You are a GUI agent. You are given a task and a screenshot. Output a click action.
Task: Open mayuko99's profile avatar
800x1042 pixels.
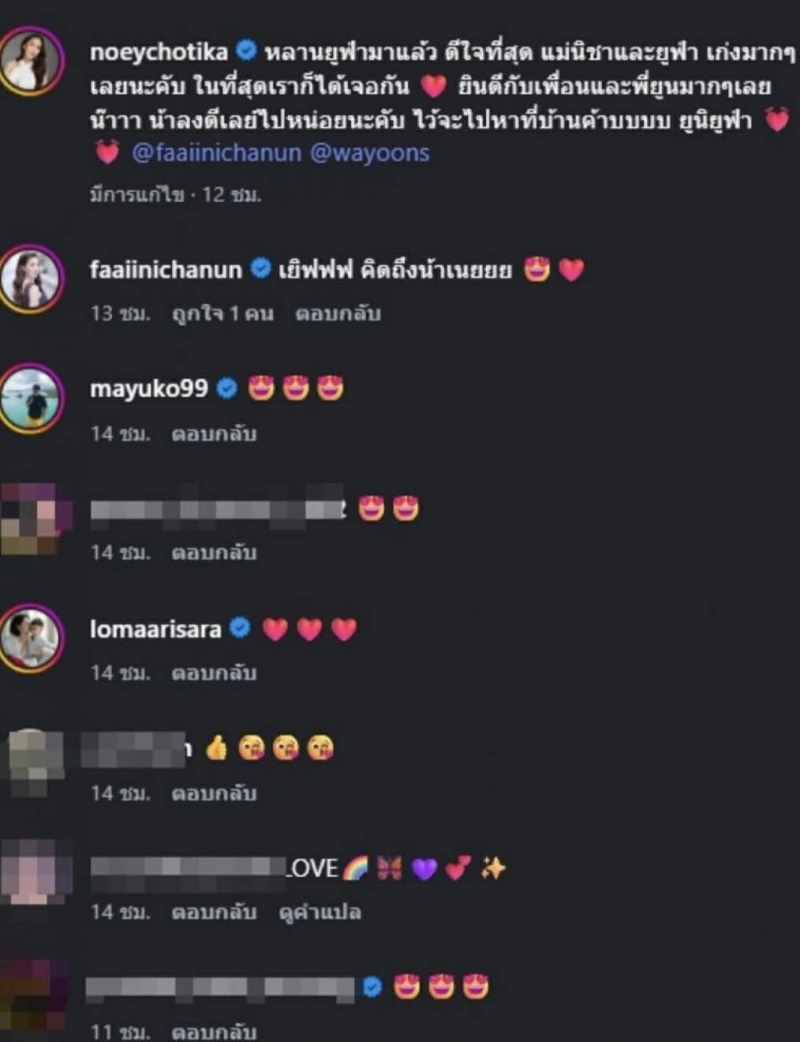pyautogui.click(x=31, y=398)
